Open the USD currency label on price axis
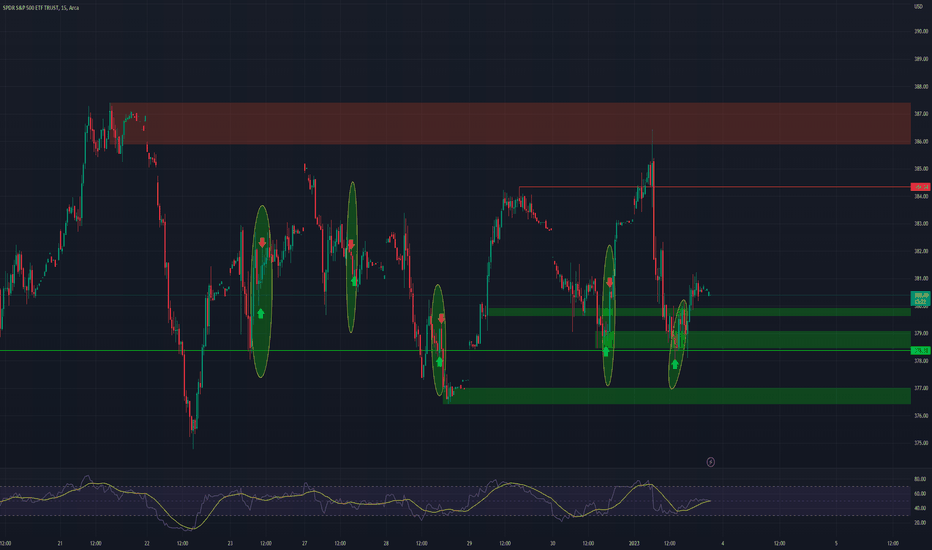Screen dimensions: 932x550 point(918,7)
